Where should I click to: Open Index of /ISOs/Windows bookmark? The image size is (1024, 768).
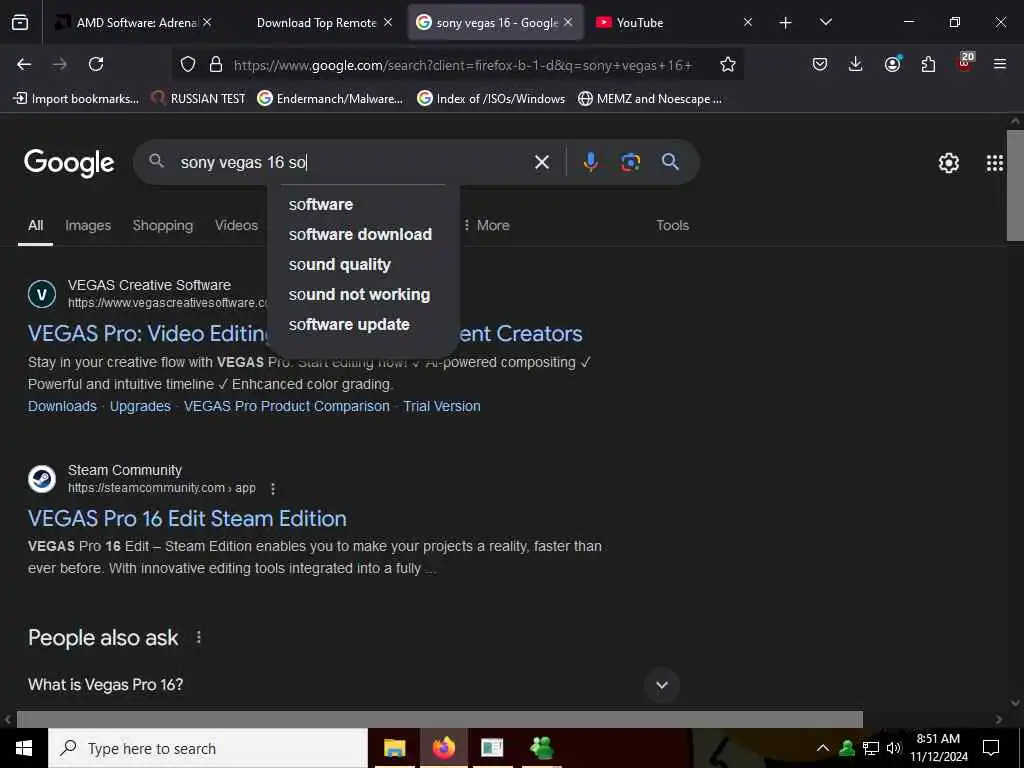[x=491, y=99]
